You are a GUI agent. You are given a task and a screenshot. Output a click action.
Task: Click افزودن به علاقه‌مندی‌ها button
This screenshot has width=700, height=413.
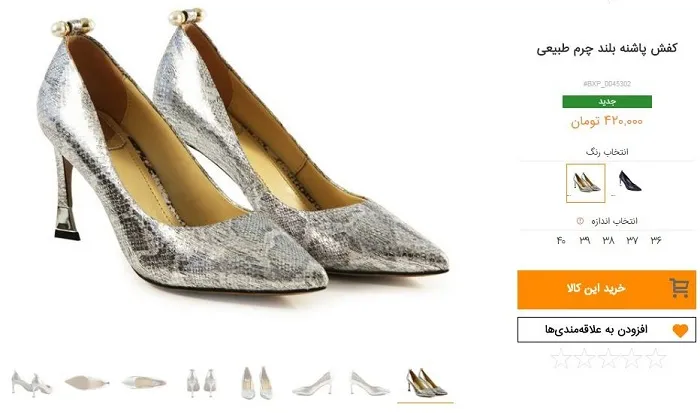(606, 330)
